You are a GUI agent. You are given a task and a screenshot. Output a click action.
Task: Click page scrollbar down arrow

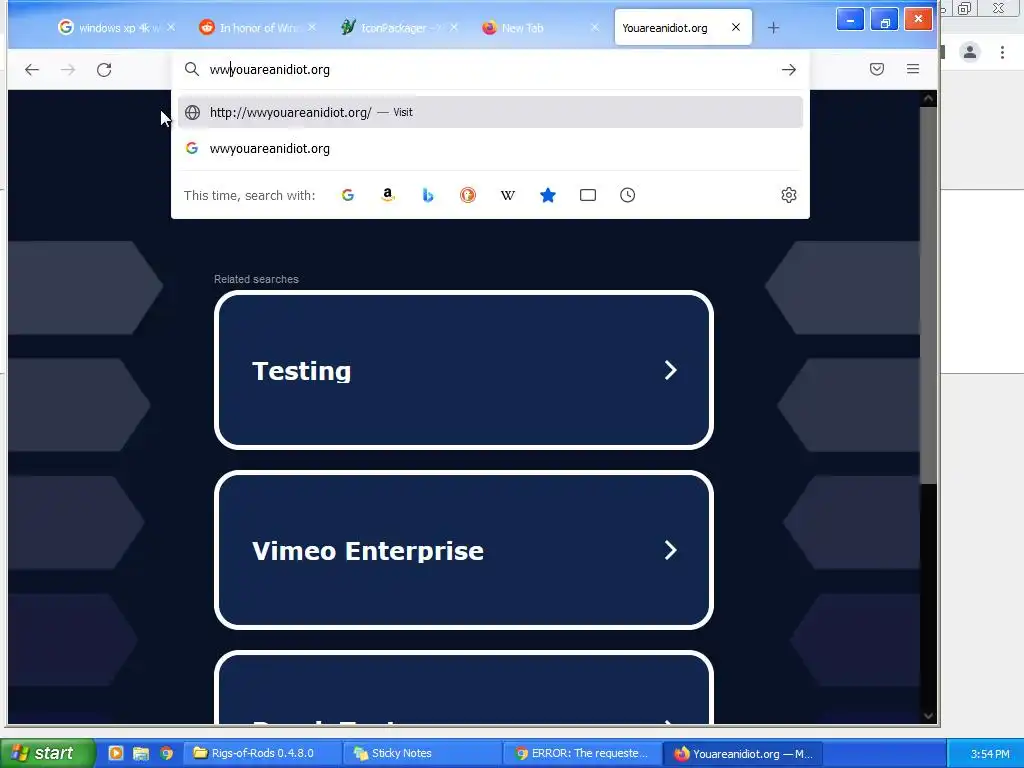coord(928,716)
